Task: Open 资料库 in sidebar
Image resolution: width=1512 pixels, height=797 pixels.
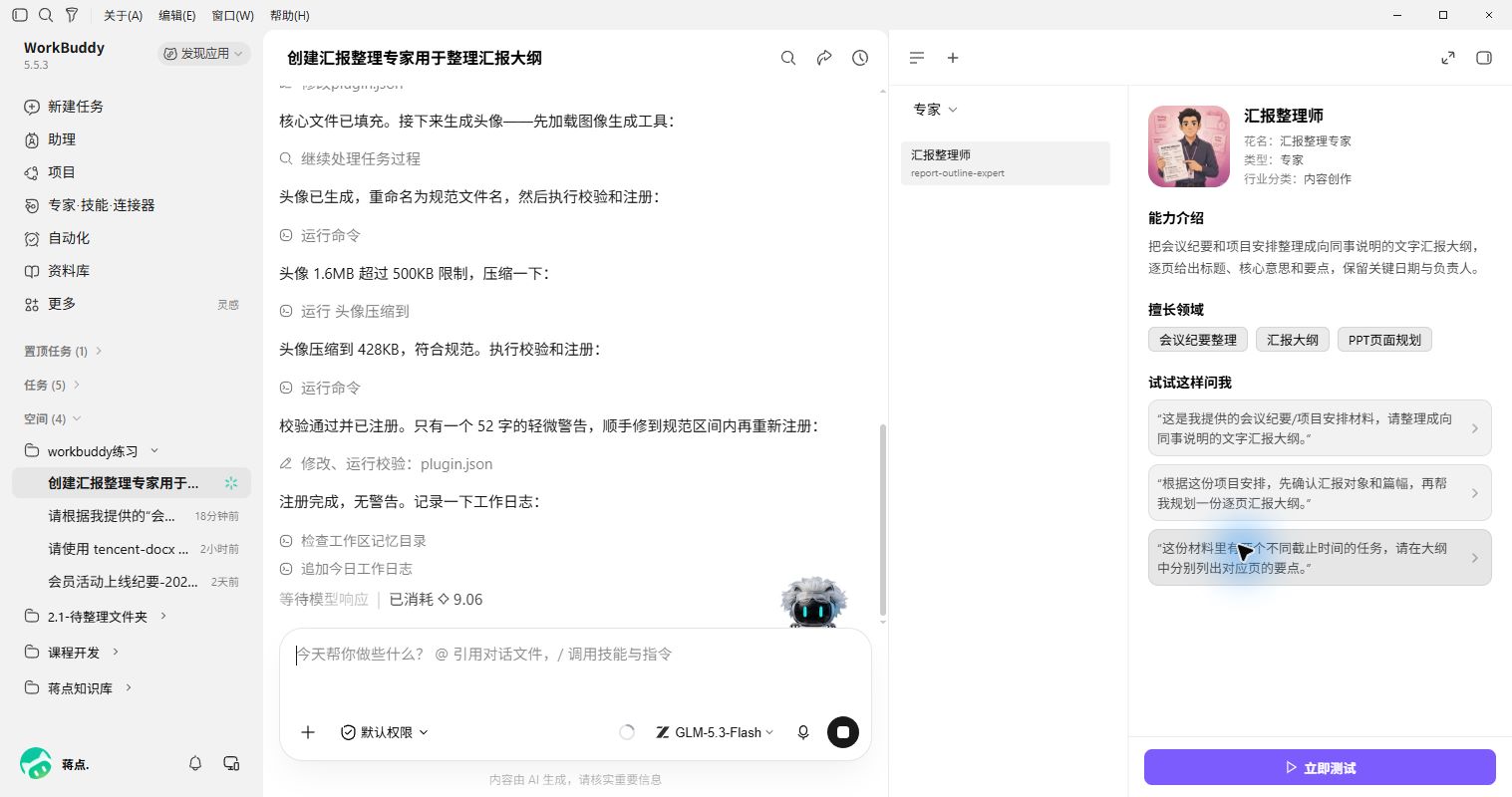Action: [x=132, y=271]
